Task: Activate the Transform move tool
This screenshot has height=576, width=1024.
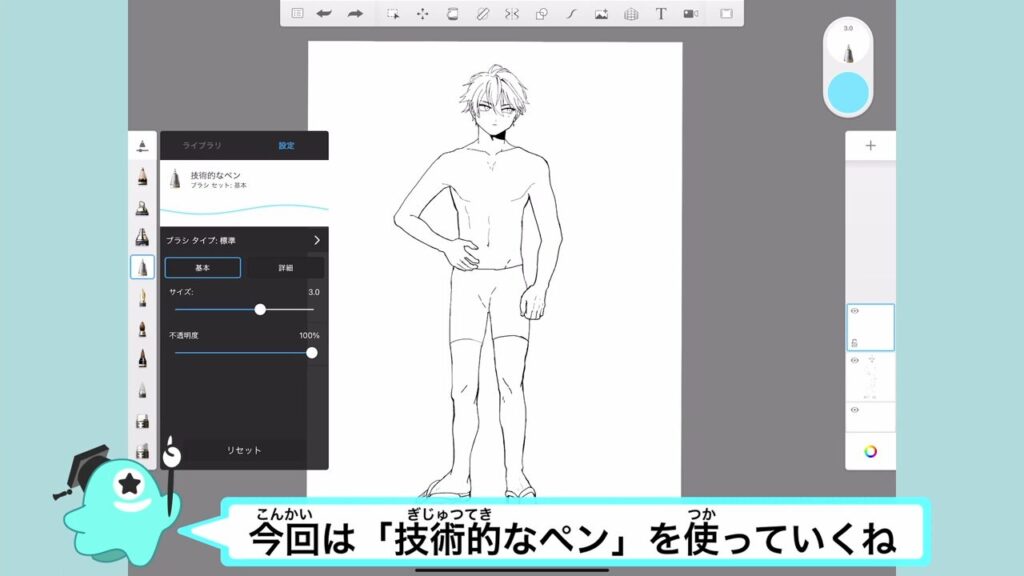Action: (422, 14)
